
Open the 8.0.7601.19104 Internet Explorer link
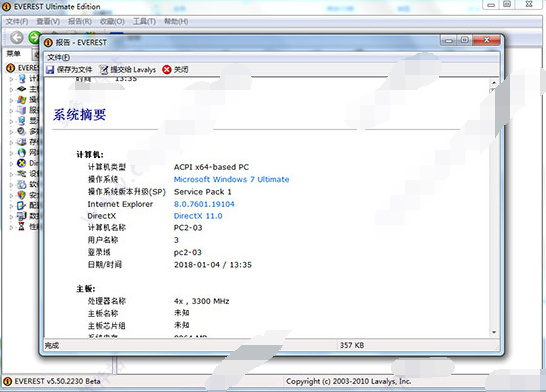pos(204,204)
